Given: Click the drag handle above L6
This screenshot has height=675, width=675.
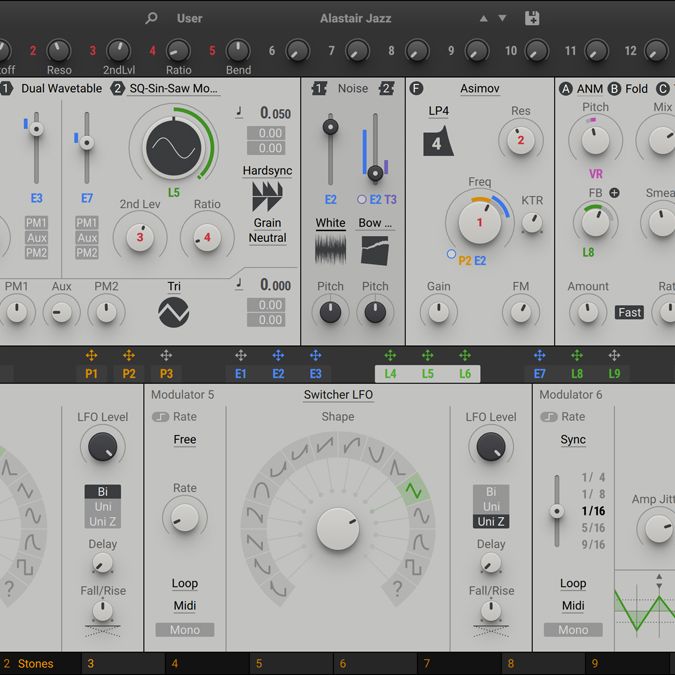Looking at the screenshot, I should tap(464, 355).
